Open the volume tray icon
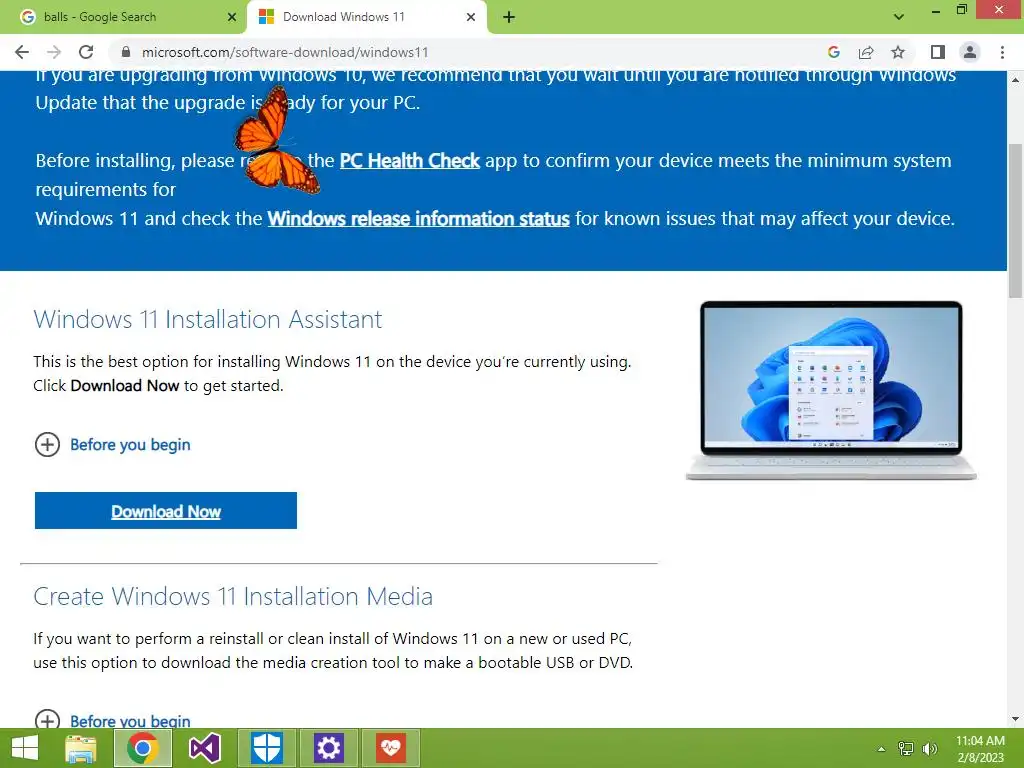Viewport: 1024px width, 768px height. [x=930, y=749]
